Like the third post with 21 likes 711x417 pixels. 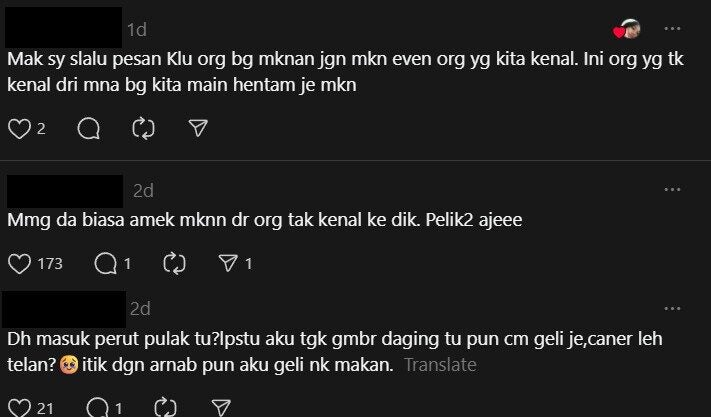click(x=20, y=407)
